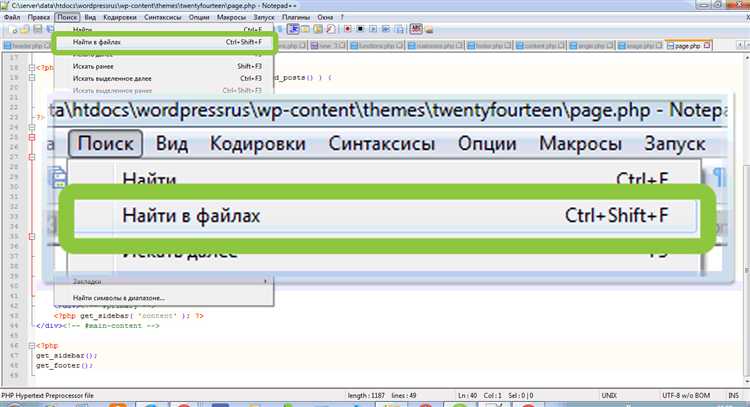Switch to the single.php tab
Viewport: 750px width, 407px height.
click(x=591, y=46)
